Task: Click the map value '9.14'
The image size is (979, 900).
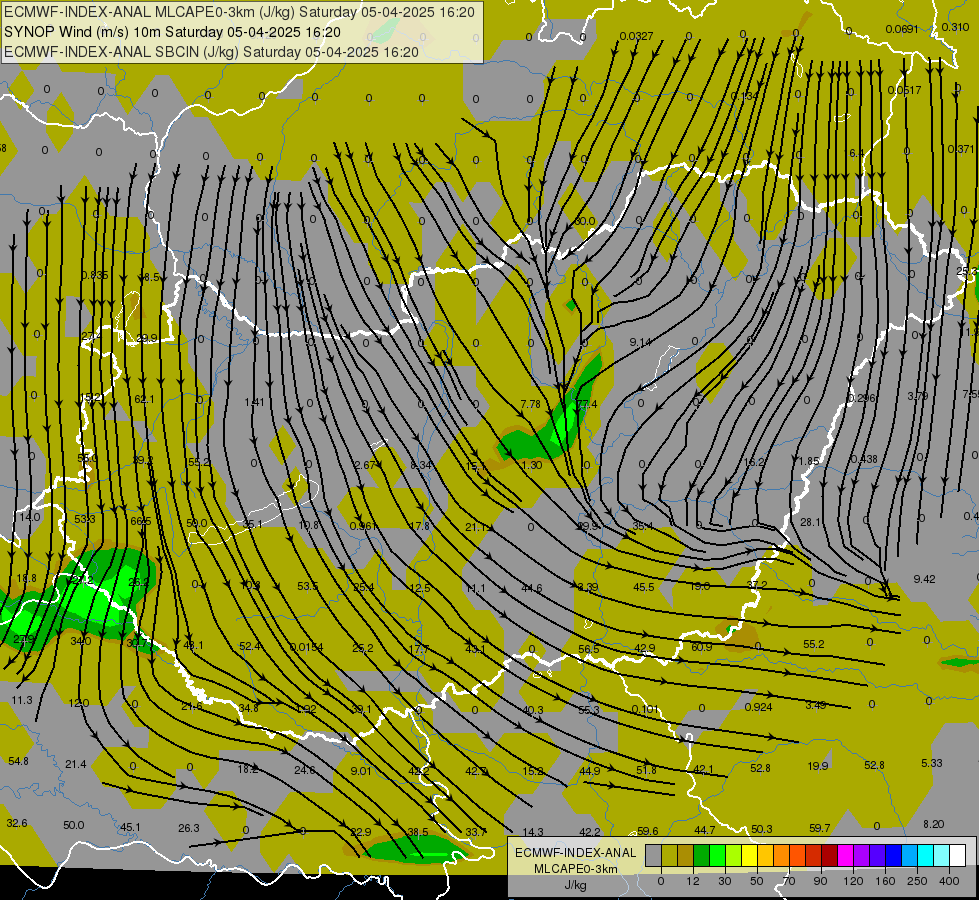Action: point(640,342)
